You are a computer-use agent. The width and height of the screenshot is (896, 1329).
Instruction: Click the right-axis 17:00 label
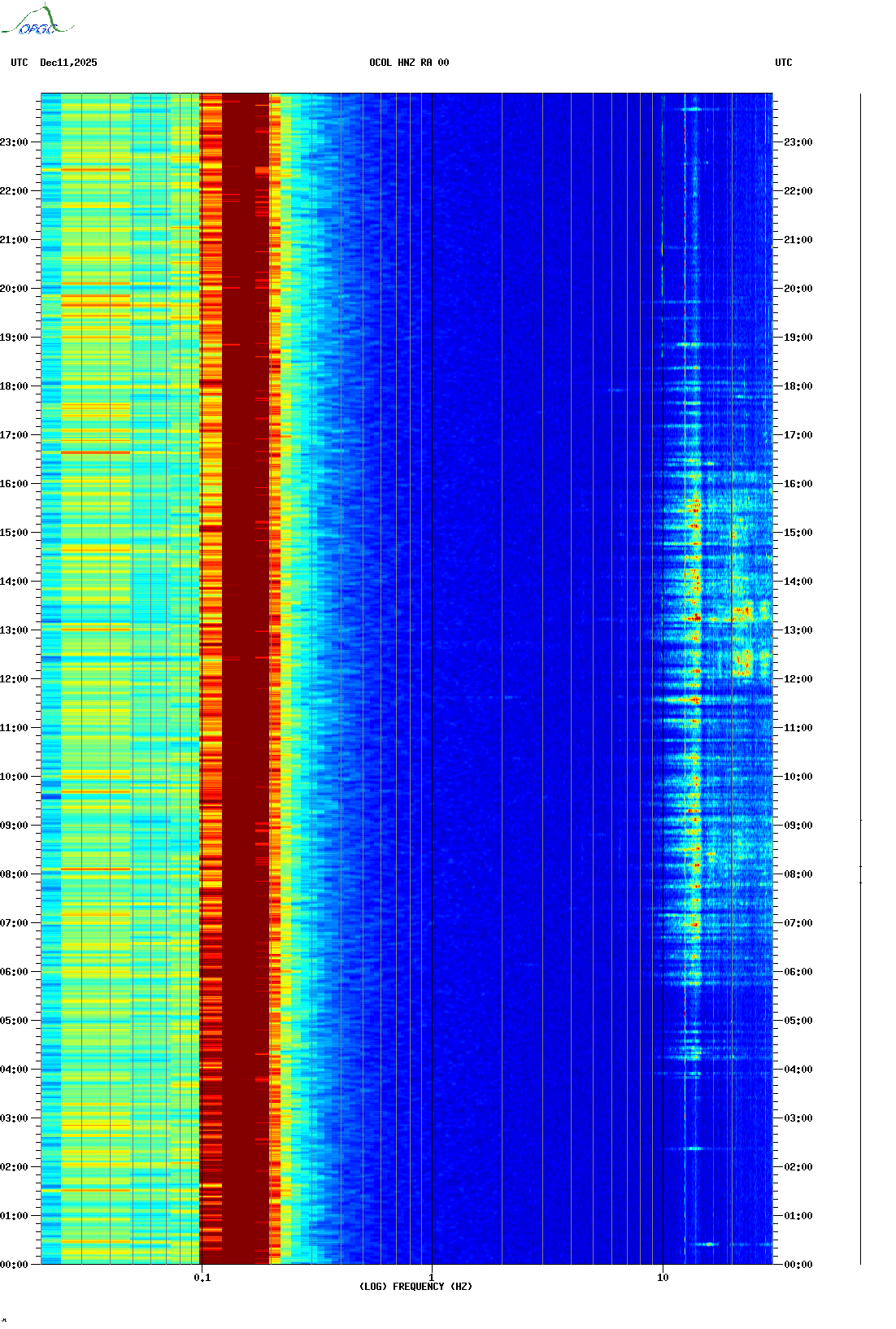(798, 435)
